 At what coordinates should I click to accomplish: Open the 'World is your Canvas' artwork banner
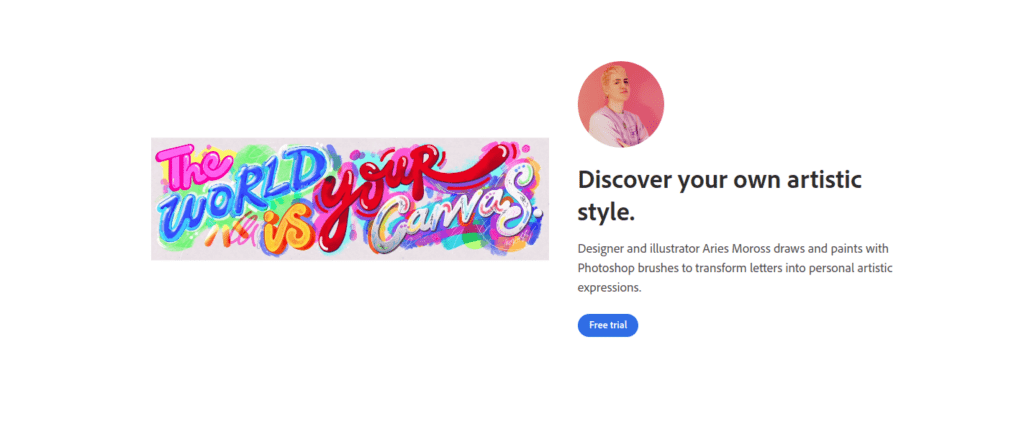point(350,199)
